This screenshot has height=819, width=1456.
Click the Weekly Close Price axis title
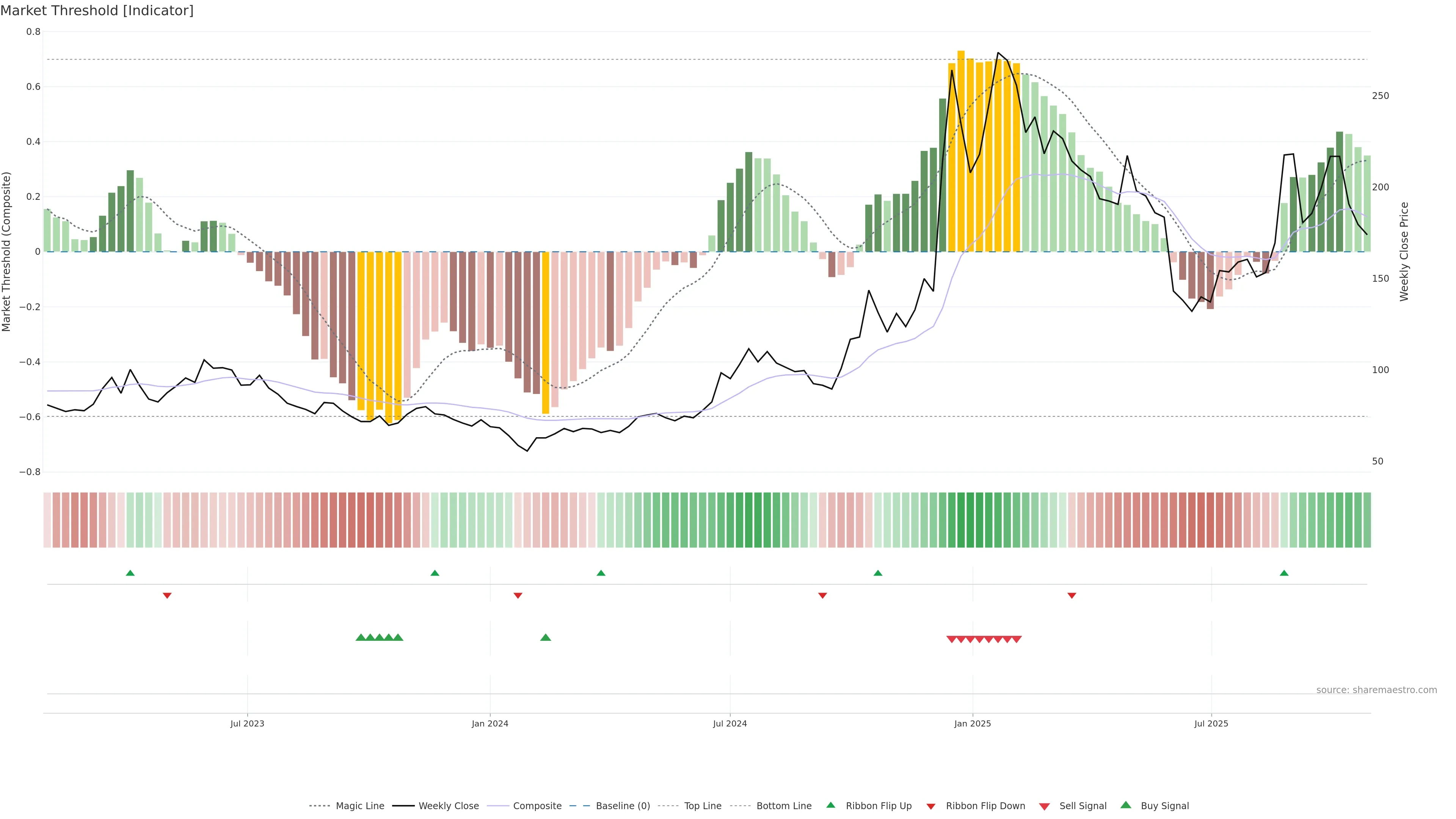(x=1404, y=251)
